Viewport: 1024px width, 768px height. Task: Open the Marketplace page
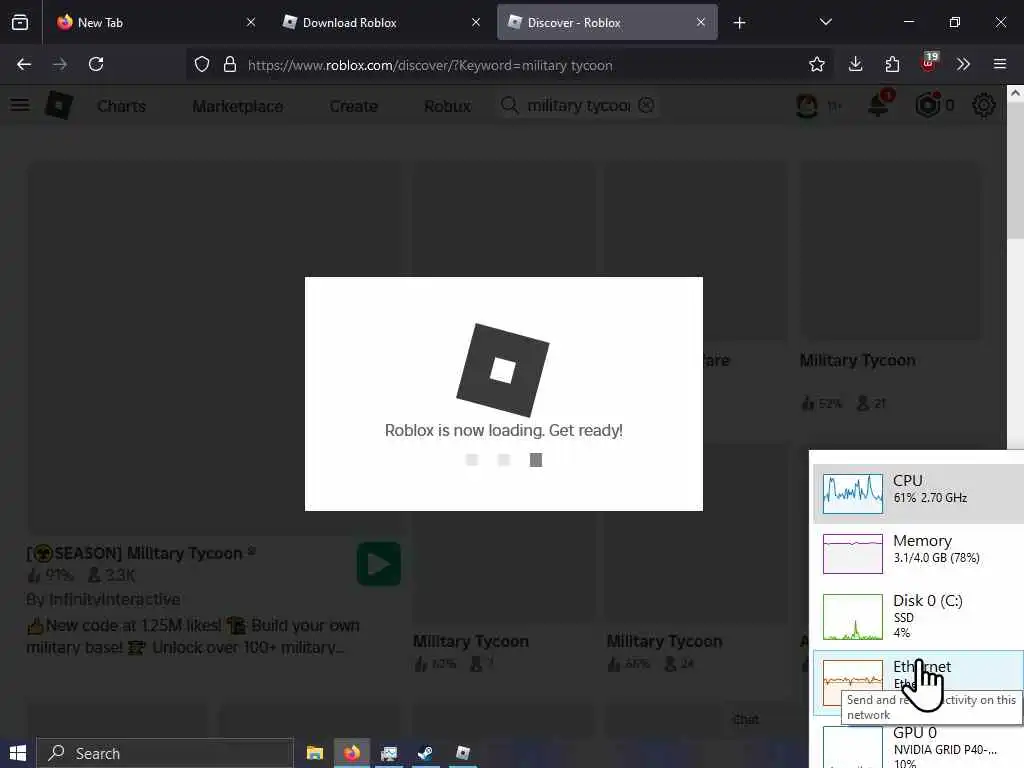click(x=238, y=106)
